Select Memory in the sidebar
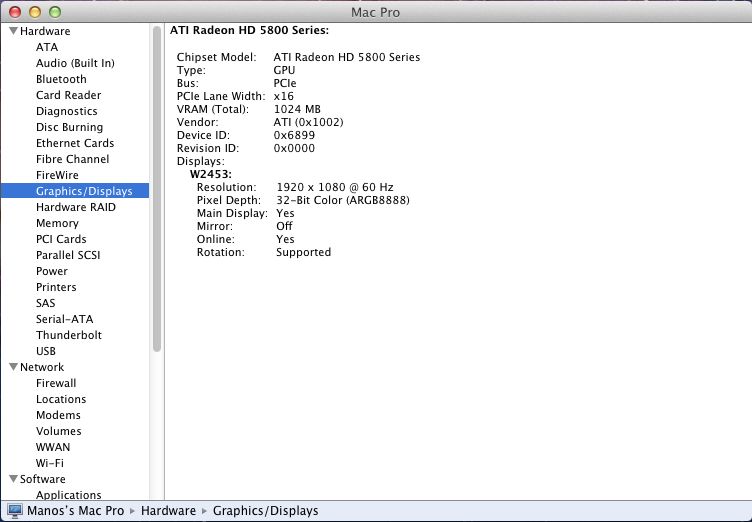The height and width of the screenshot is (522, 752). coord(57,223)
